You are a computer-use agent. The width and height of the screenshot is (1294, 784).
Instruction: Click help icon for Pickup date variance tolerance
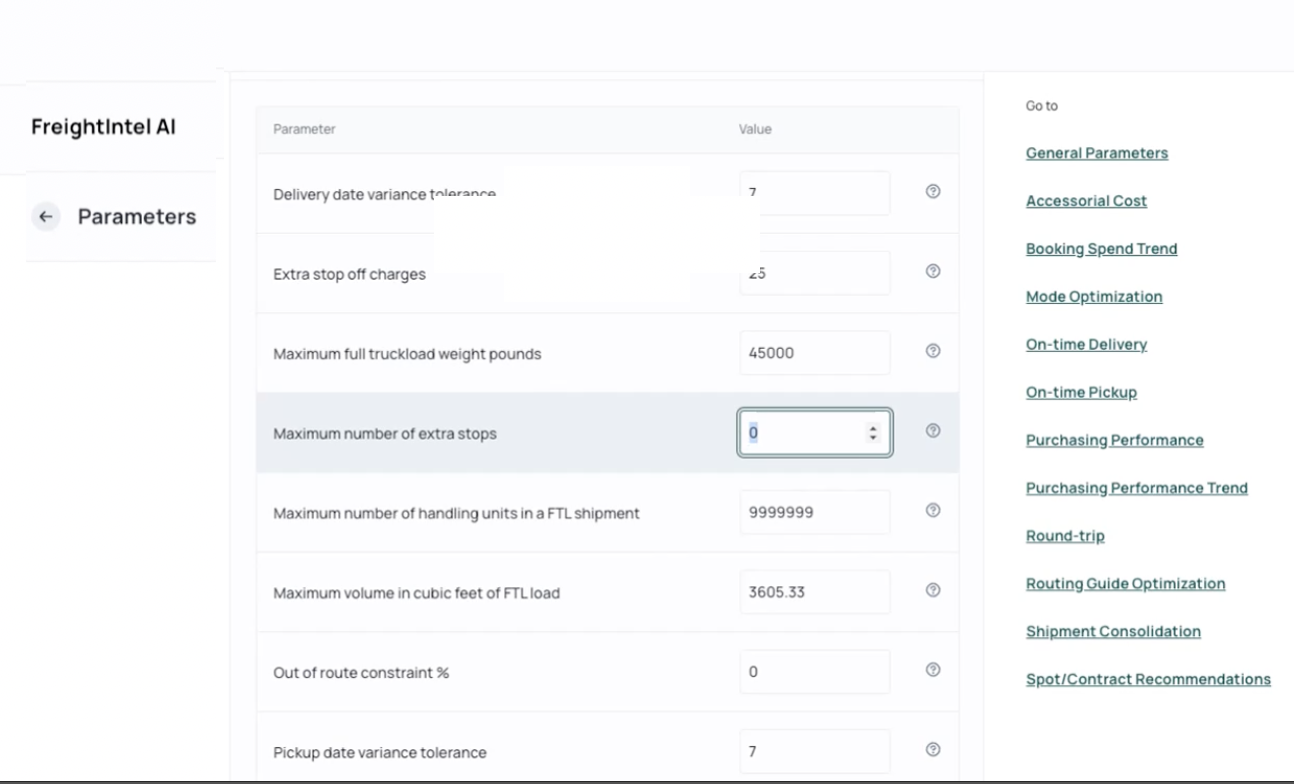coord(933,750)
